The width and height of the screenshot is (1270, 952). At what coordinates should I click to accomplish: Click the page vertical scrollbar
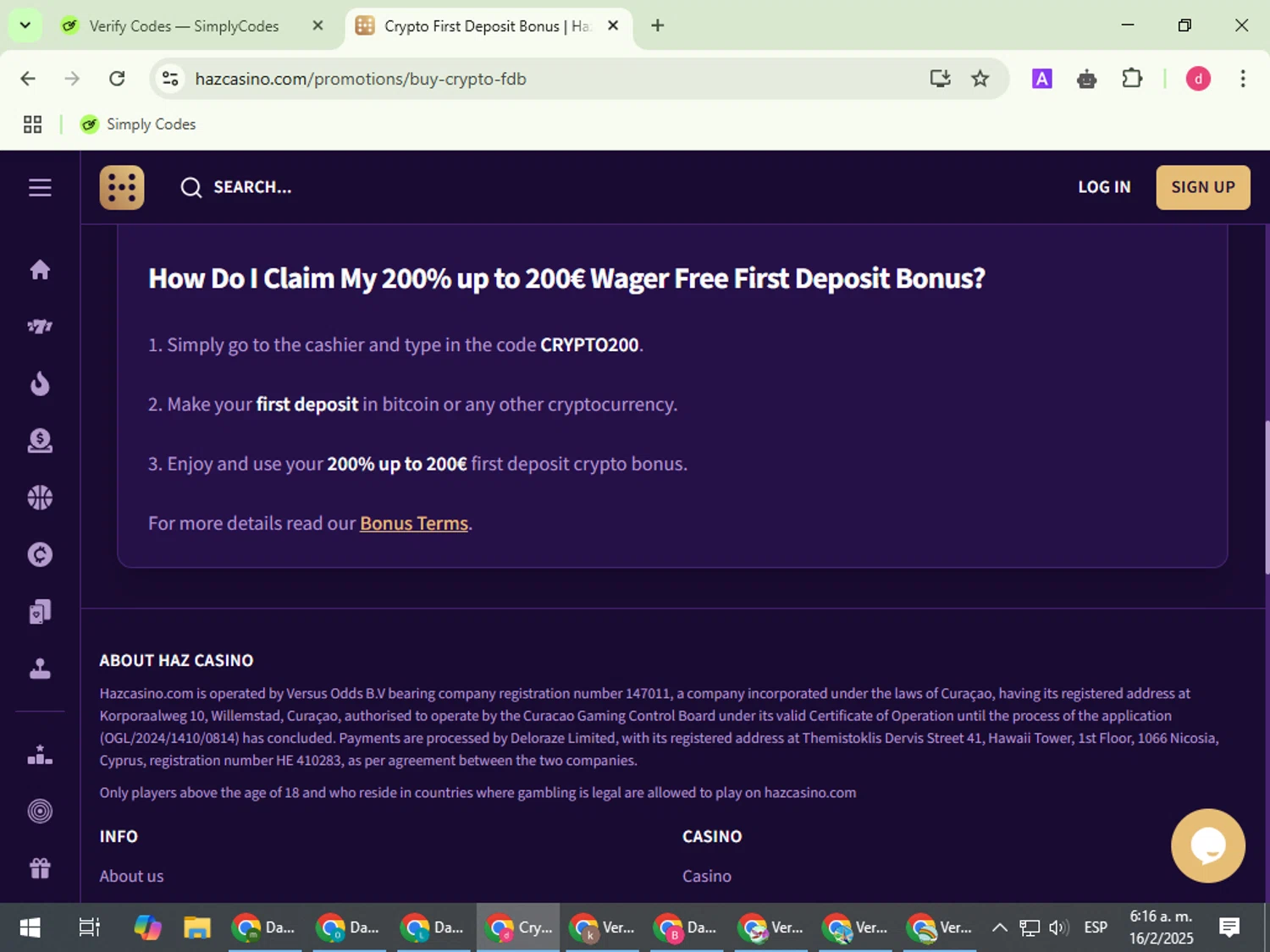pos(1266,498)
